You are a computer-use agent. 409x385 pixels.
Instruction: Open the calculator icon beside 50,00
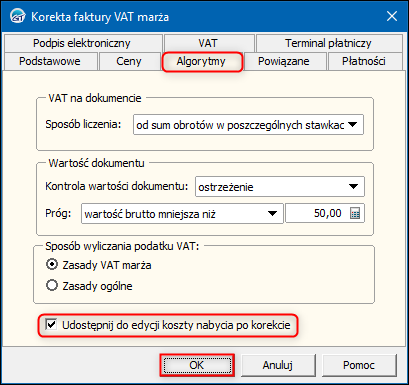click(x=355, y=213)
